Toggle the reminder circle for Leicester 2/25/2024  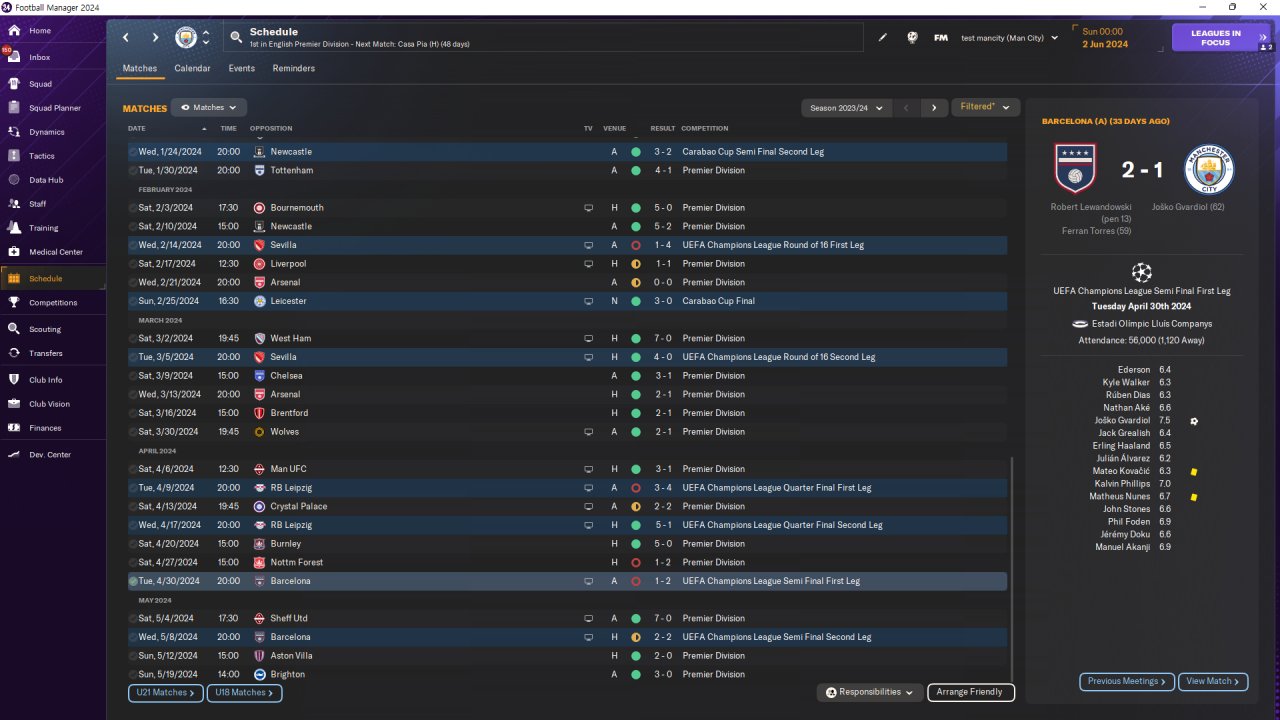(133, 301)
